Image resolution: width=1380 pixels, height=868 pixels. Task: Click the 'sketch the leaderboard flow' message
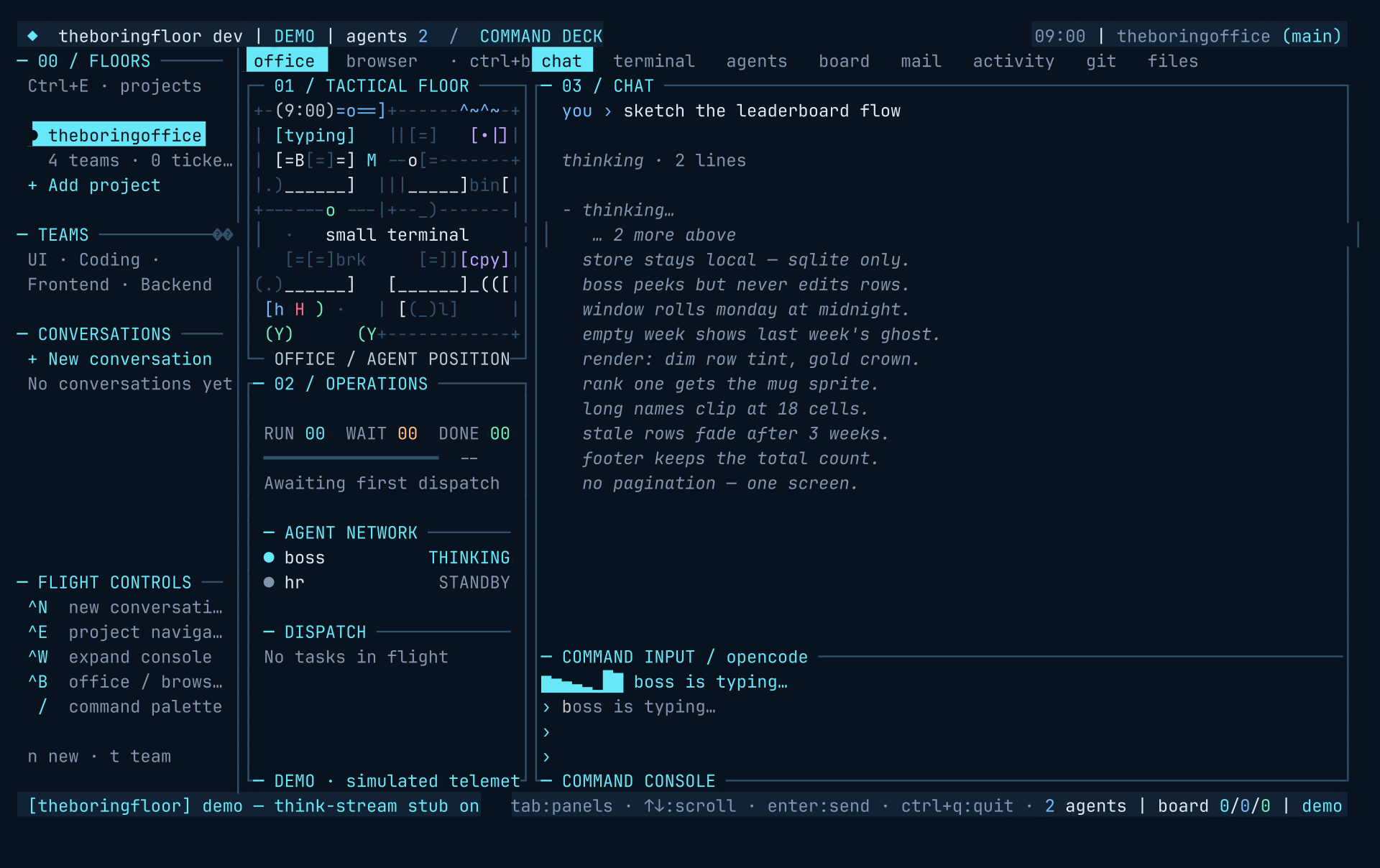[762, 111]
